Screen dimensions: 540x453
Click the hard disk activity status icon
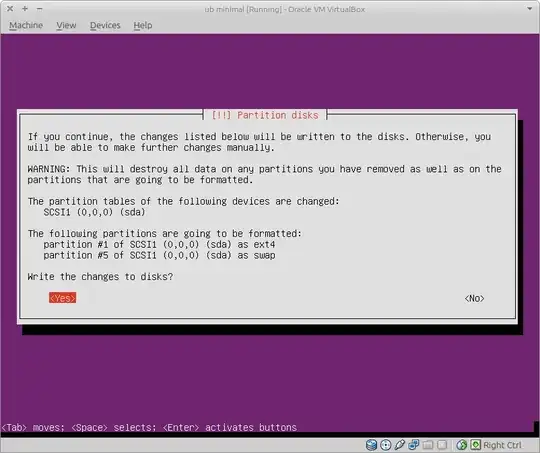371,445
